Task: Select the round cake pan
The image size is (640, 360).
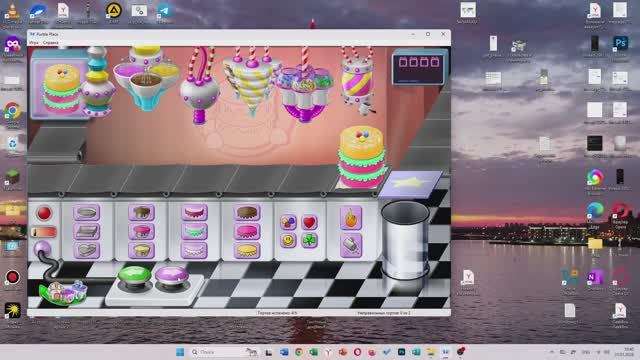Action: coord(86,212)
